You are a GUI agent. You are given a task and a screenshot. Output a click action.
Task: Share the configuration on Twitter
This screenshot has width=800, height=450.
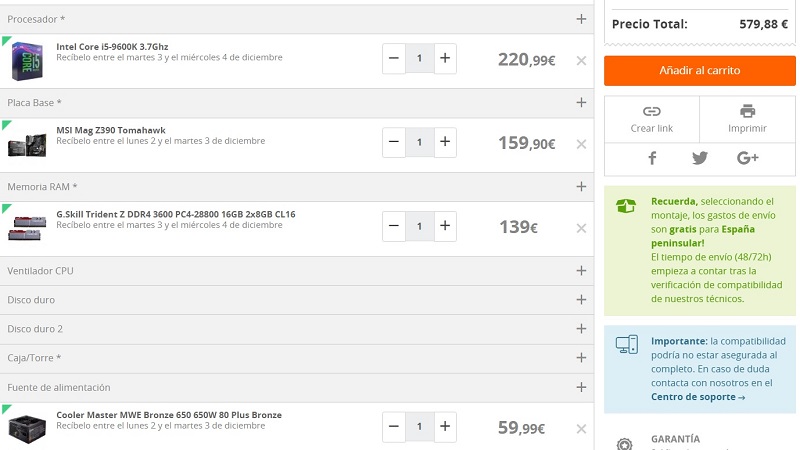click(x=699, y=158)
